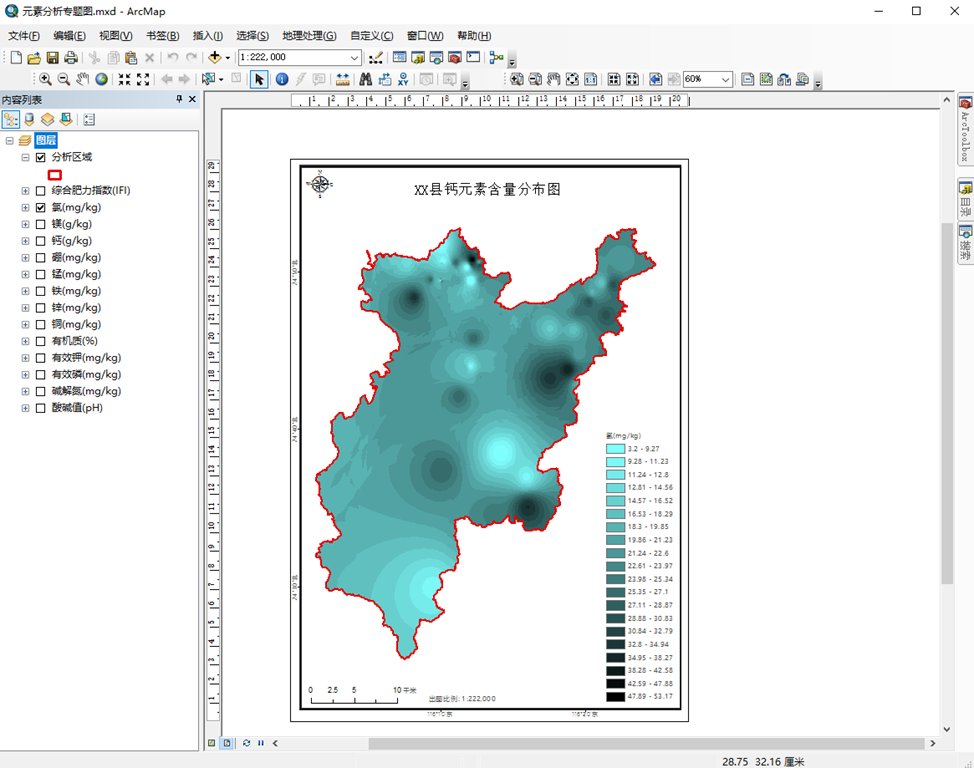The height and width of the screenshot is (768, 974).
Task: Open the Measure tool
Action: click(342, 79)
